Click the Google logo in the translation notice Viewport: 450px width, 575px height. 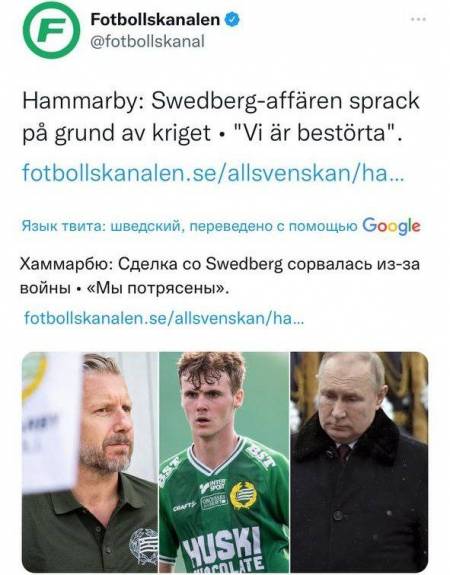coord(391,226)
